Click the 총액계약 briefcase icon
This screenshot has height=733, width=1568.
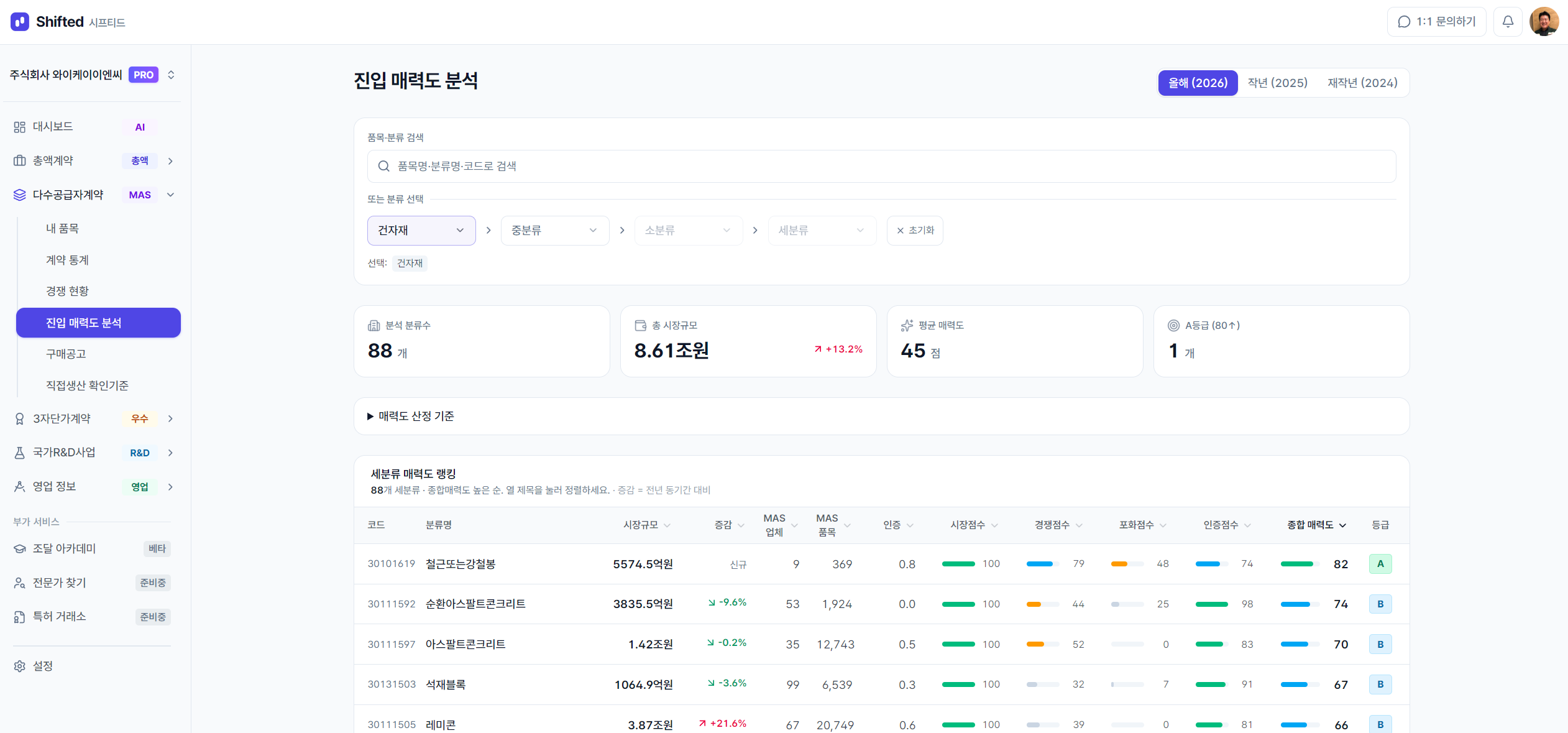(x=20, y=160)
